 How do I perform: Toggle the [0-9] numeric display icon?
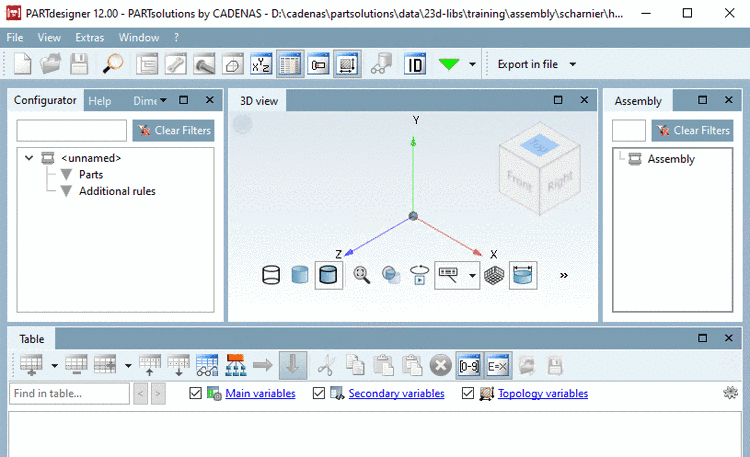pyautogui.click(x=469, y=366)
